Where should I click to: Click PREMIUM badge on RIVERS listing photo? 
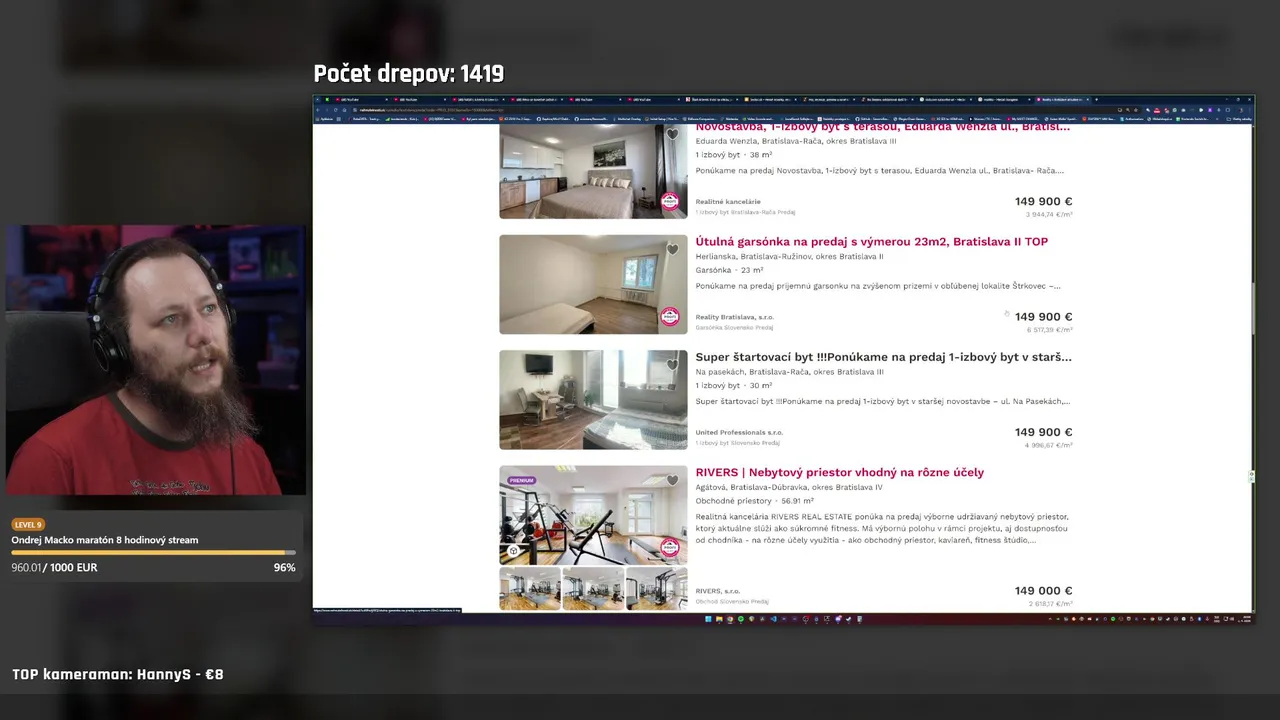click(521, 480)
